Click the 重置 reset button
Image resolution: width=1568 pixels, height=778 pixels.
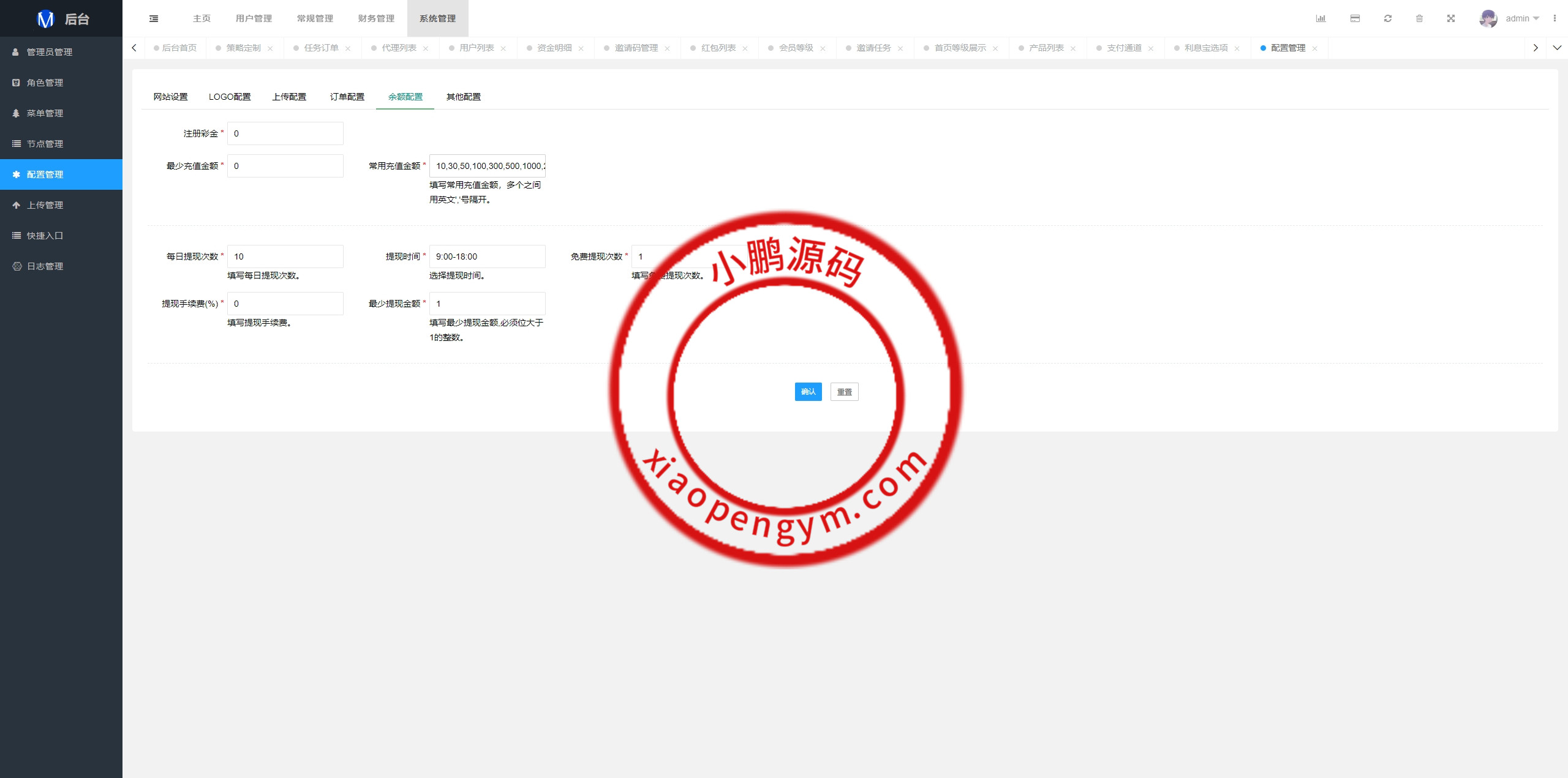click(844, 392)
